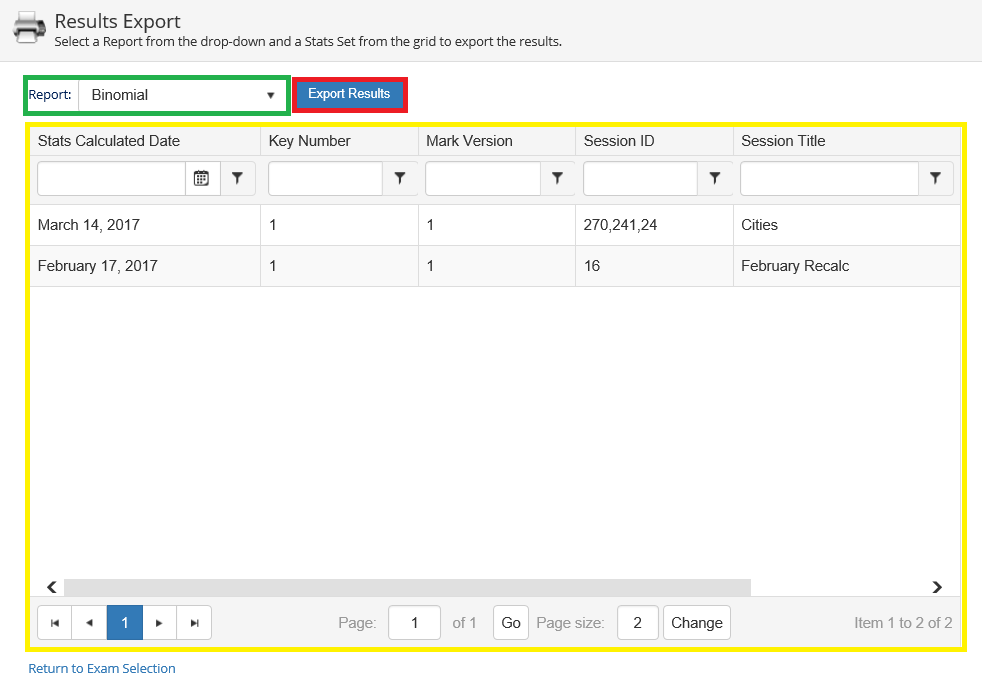This screenshot has width=982, height=687.
Task: Click filter icon for Stats Calculated Date
Action: (x=237, y=178)
